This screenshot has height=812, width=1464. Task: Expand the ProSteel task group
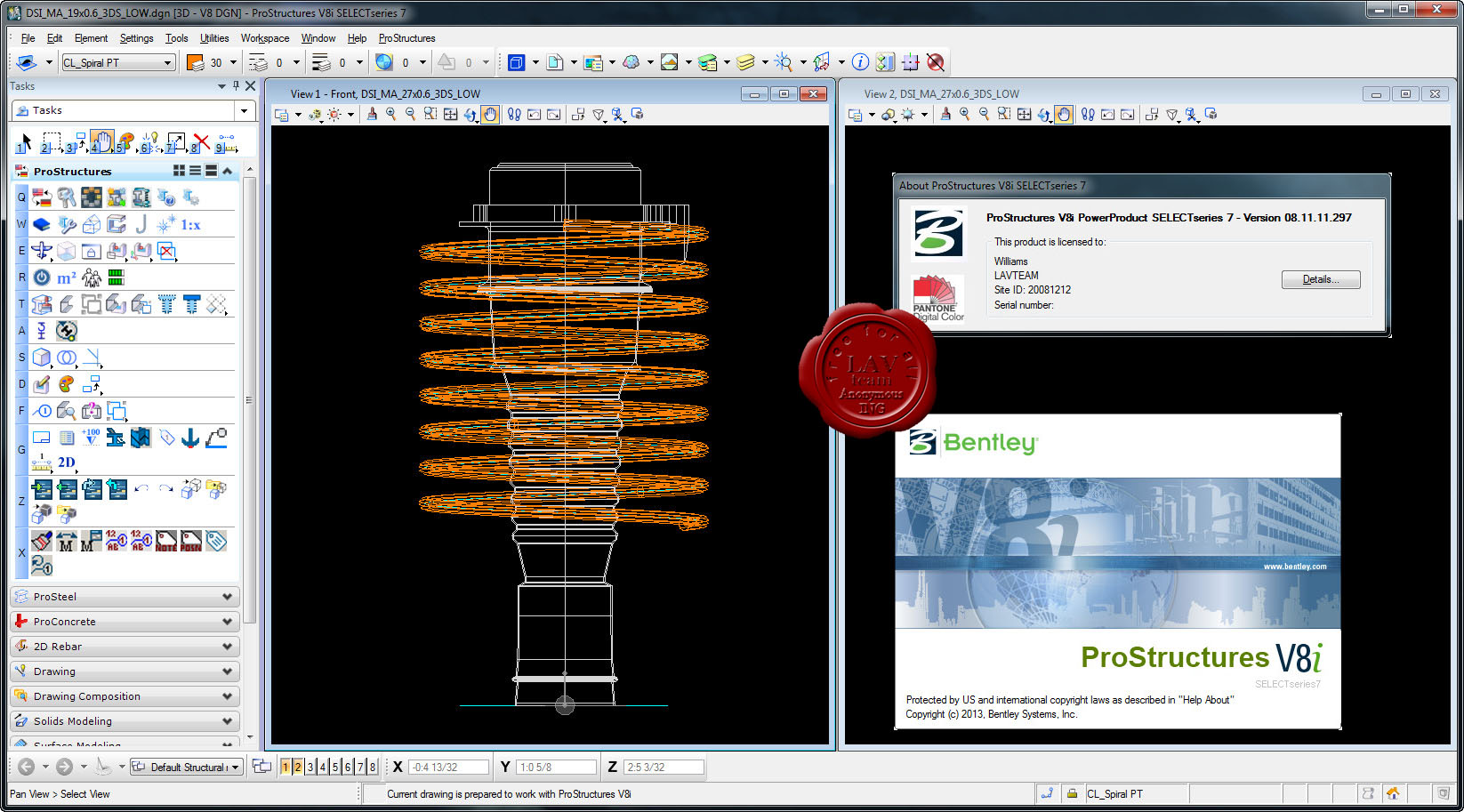(x=125, y=597)
